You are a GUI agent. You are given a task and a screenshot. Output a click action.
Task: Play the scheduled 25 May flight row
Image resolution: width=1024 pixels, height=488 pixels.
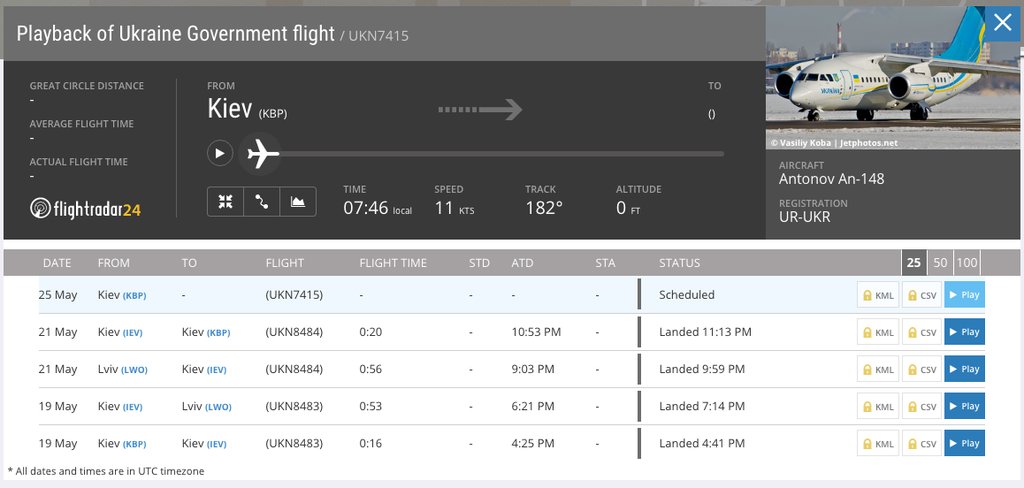pos(964,295)
